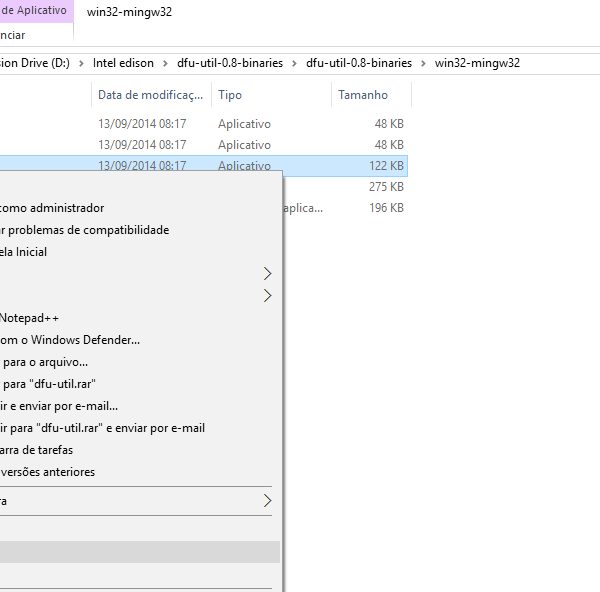Expand the submenu arrow directly above Notepad++ entry
The width and height of the screenshot is (600, 592).
(x=267, y=295)
